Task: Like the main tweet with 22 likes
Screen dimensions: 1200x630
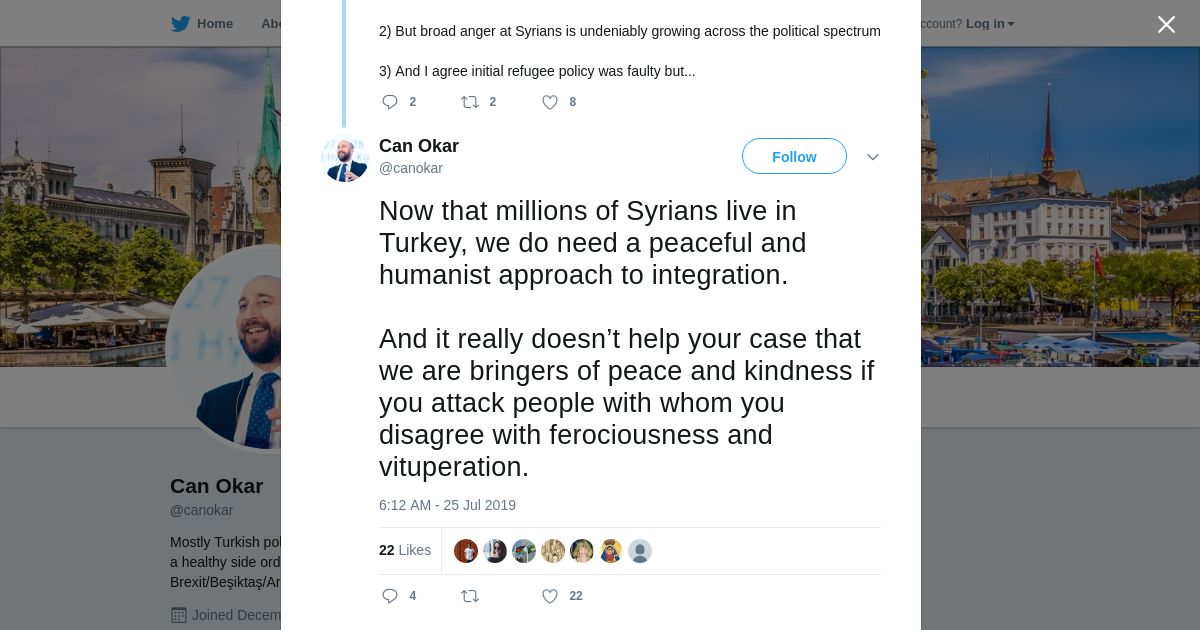Action: (550, 596)
